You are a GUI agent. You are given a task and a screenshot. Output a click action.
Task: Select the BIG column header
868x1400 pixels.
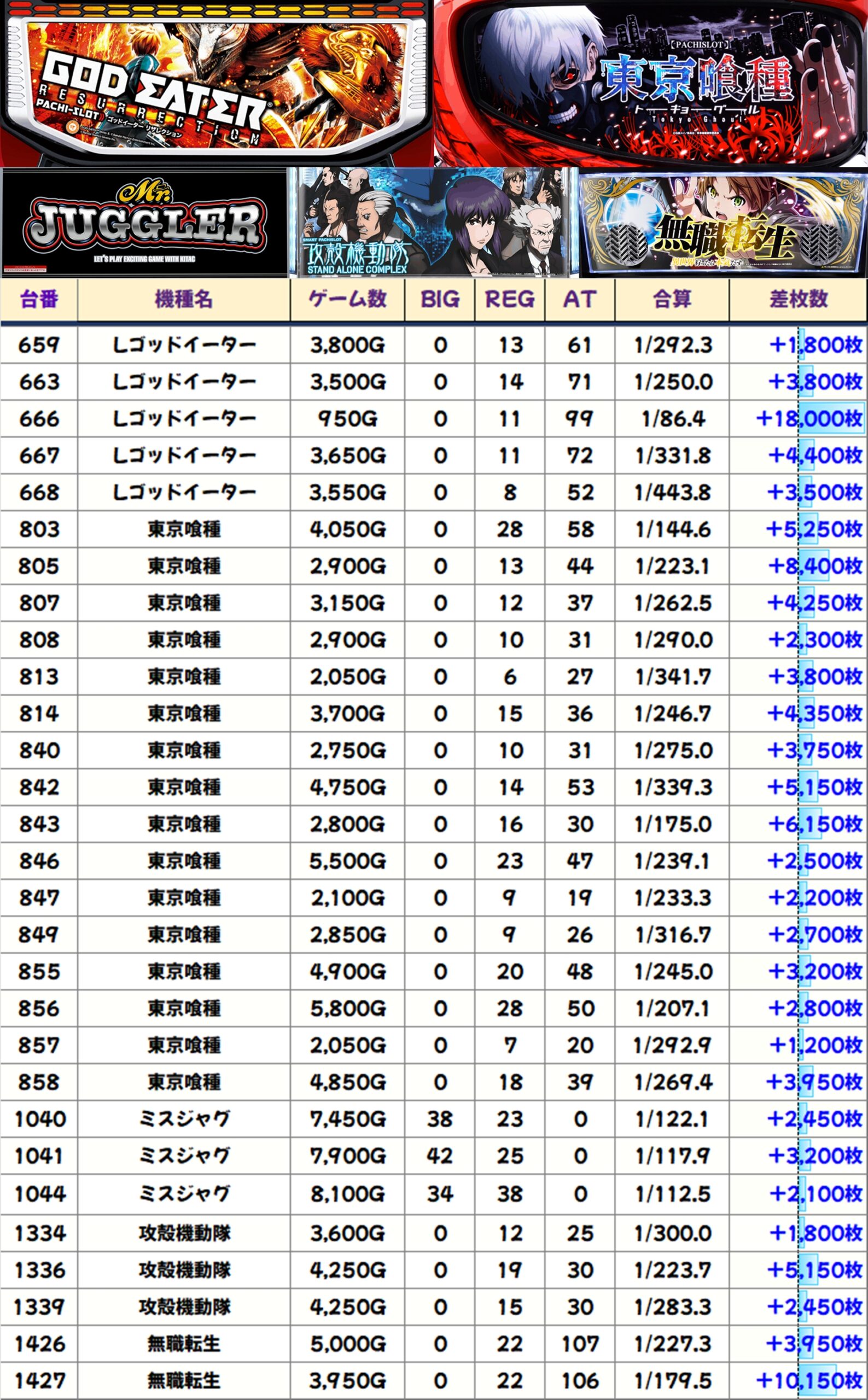click(440, 300)
